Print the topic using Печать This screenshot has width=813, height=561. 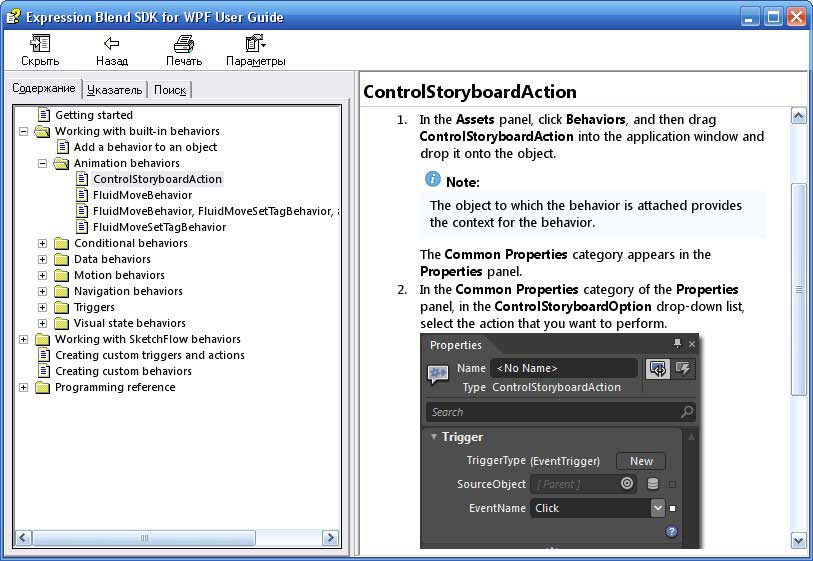click(x=184, y=44)
